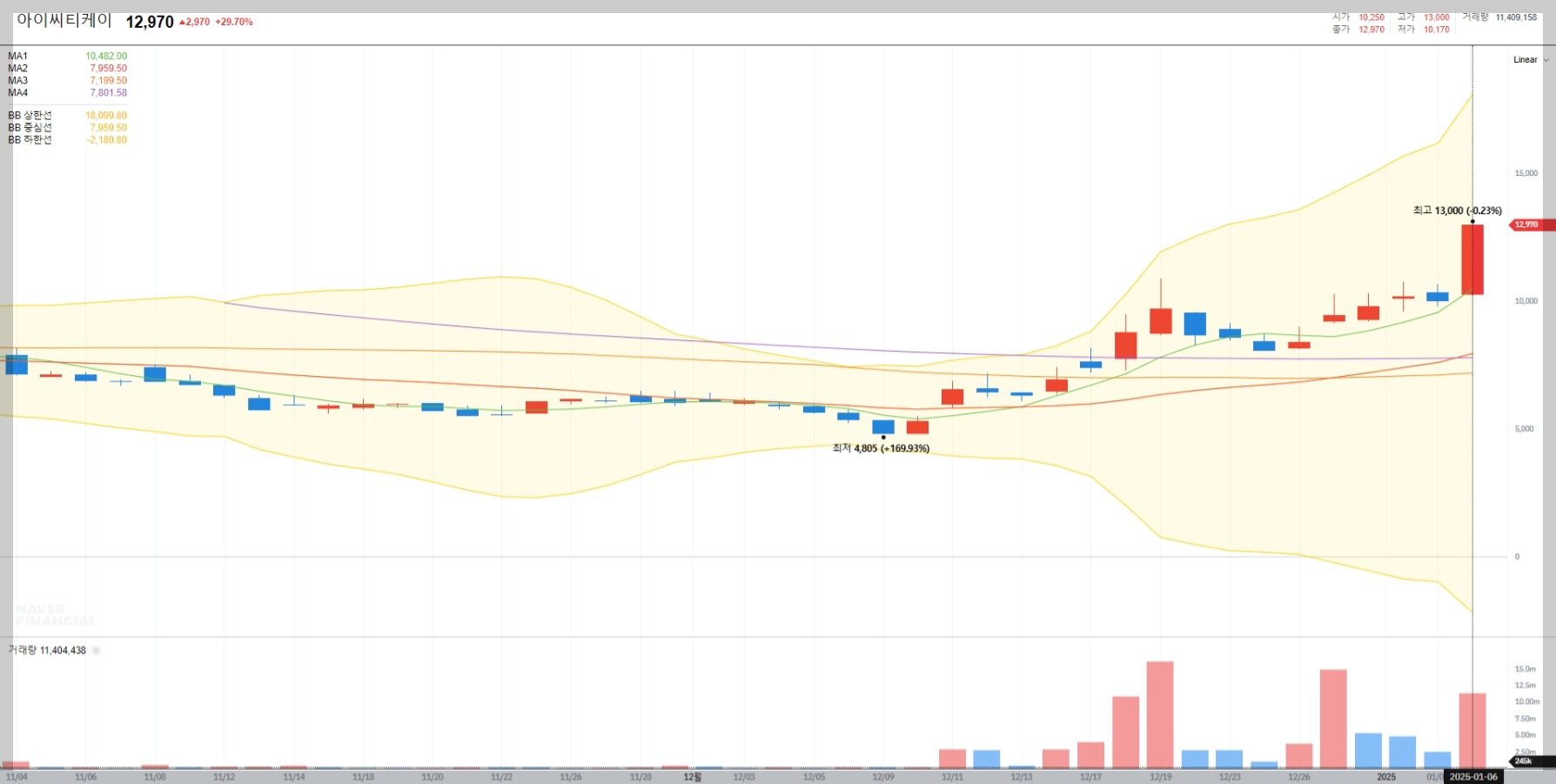Viewport: 1556px width, 784px height.
Task: Click the 15,000 price axis label
Action: tap(1526, 173)
